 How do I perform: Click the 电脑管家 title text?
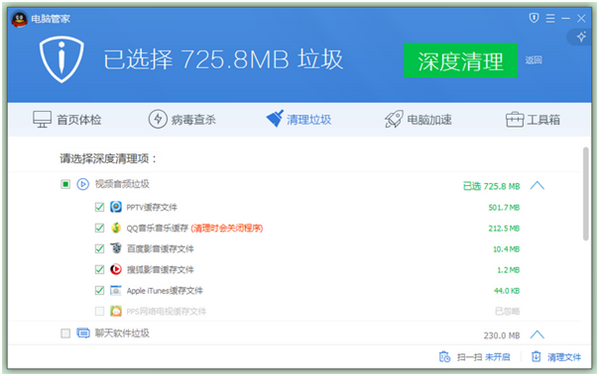tap(51, 19)
